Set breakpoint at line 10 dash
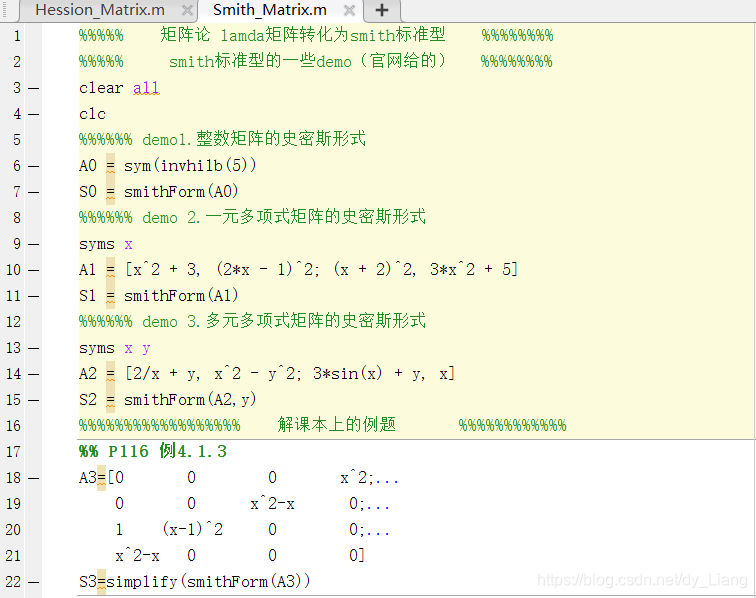The height and width of the screenshot is (598, 756). [33, 270]
